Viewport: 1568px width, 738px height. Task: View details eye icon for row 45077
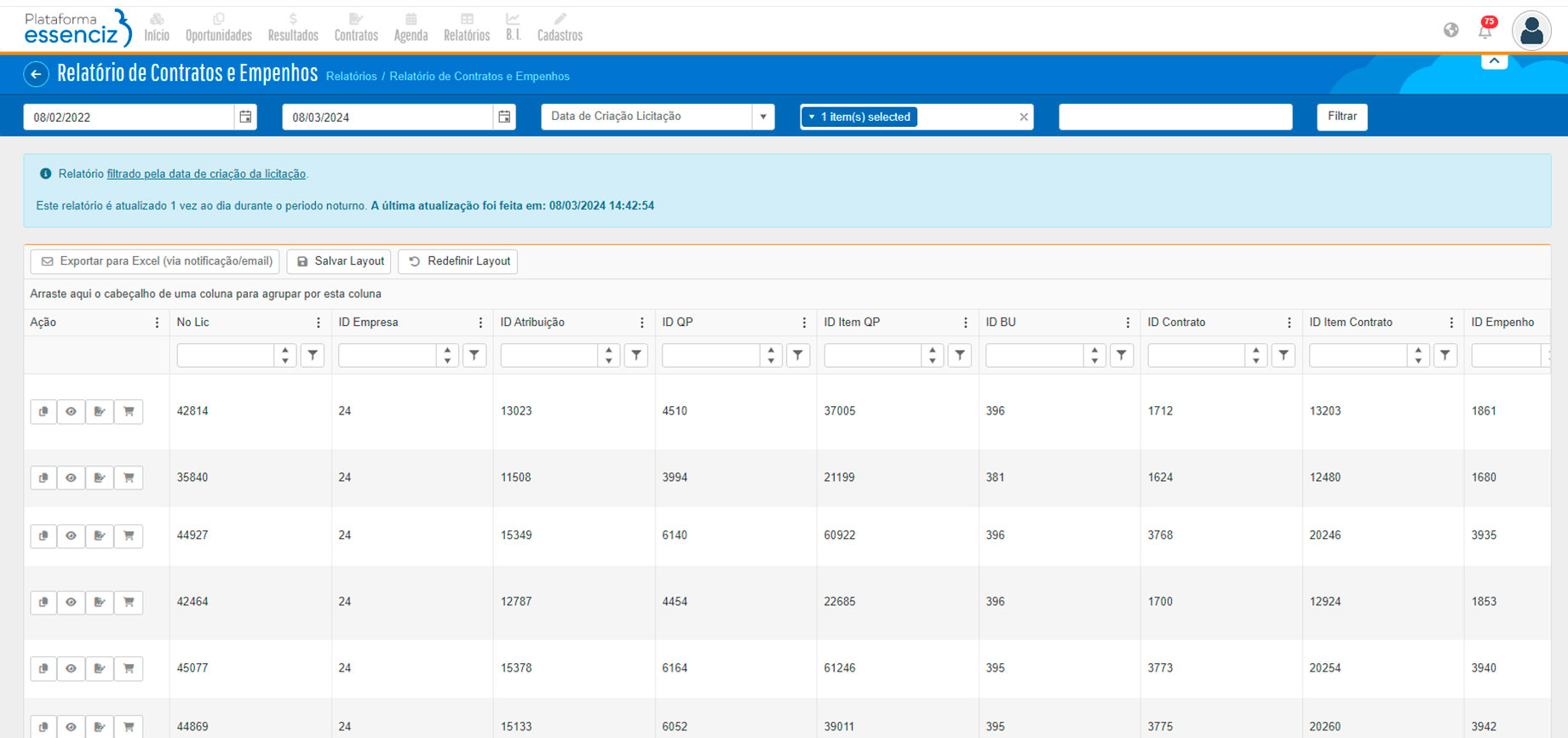pyautogui.click(x=72, y=668)
